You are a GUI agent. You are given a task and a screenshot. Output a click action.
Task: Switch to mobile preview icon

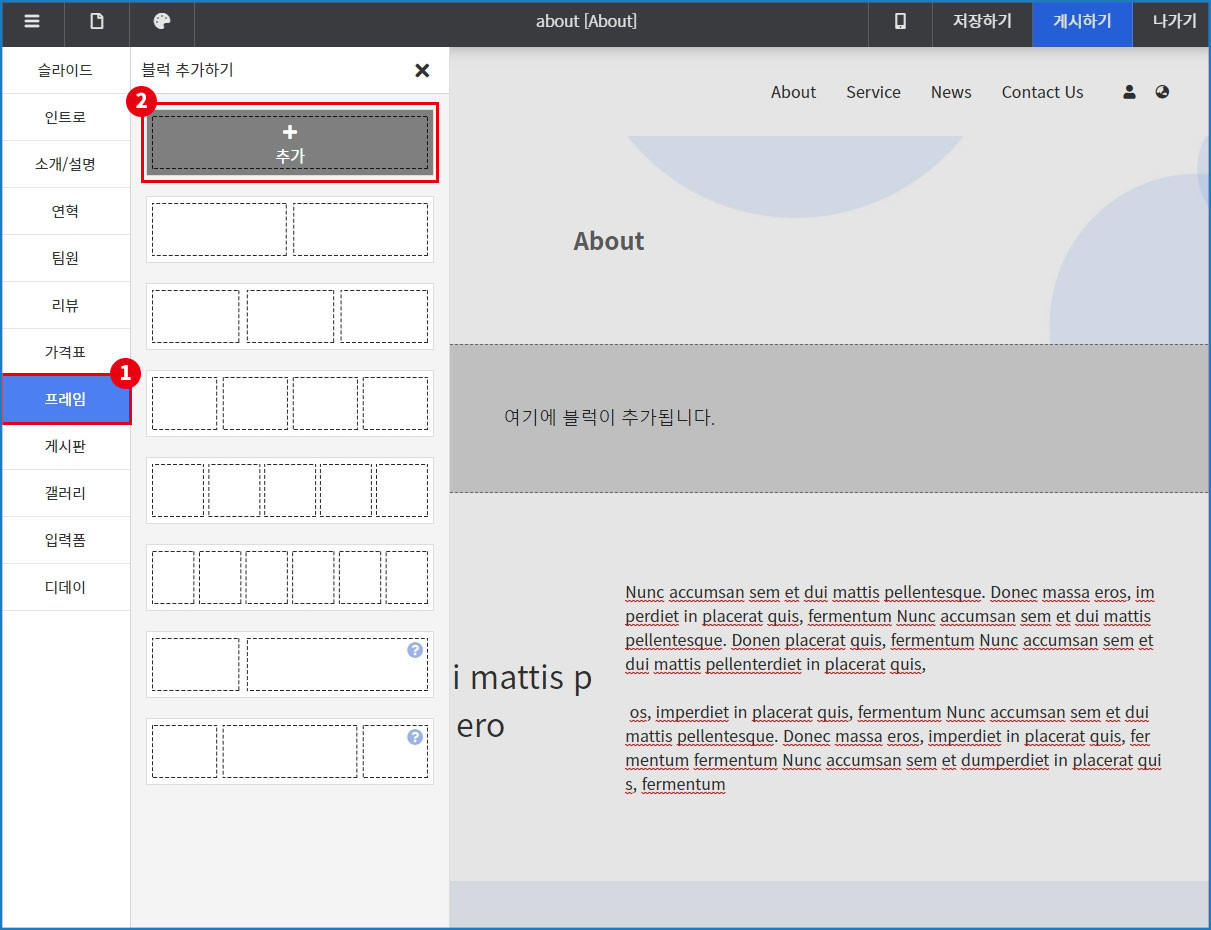coord(900,22)
